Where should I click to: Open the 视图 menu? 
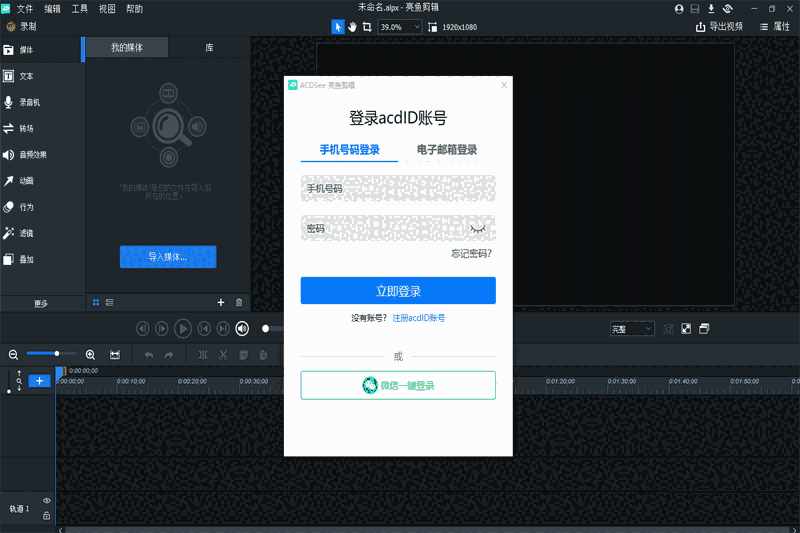click(107, 9)
